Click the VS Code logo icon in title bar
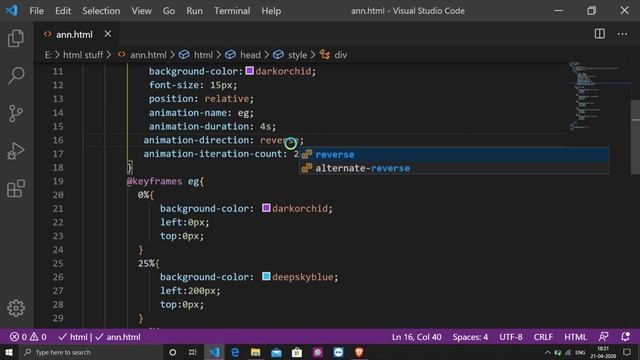Image resolution: width=640 pixels, height=360 pixels. pos(11,10)
